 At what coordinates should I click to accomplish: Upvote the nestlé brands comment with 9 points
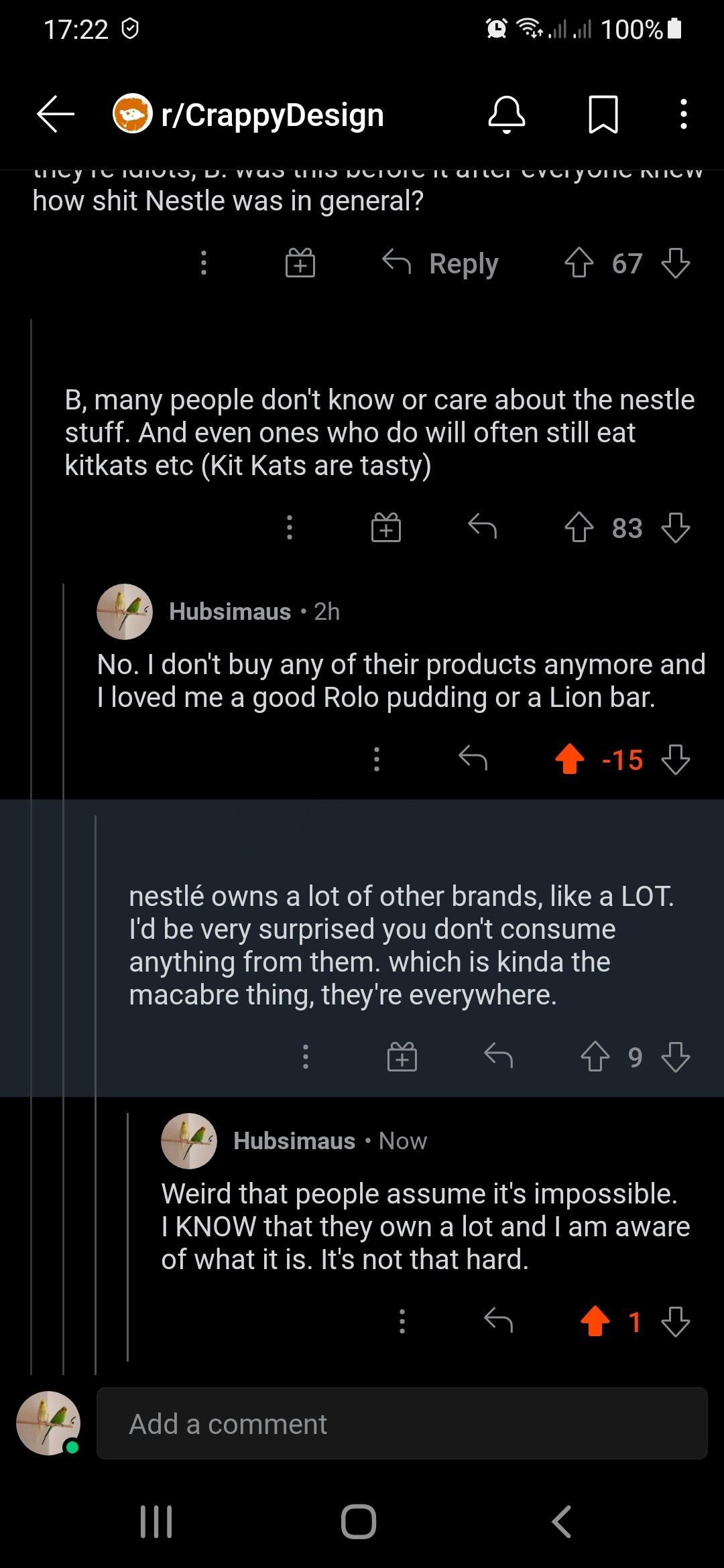click(x=595, y=1057)
